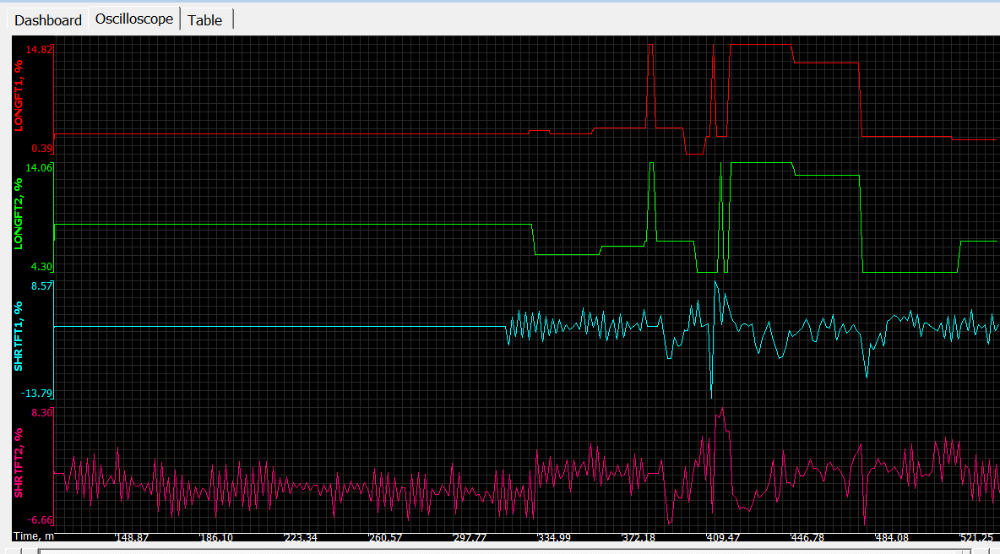Click the 0.39 minimum value of LONGFT1
Viewport: 1000px width, 554px height.
pos(42,148)
